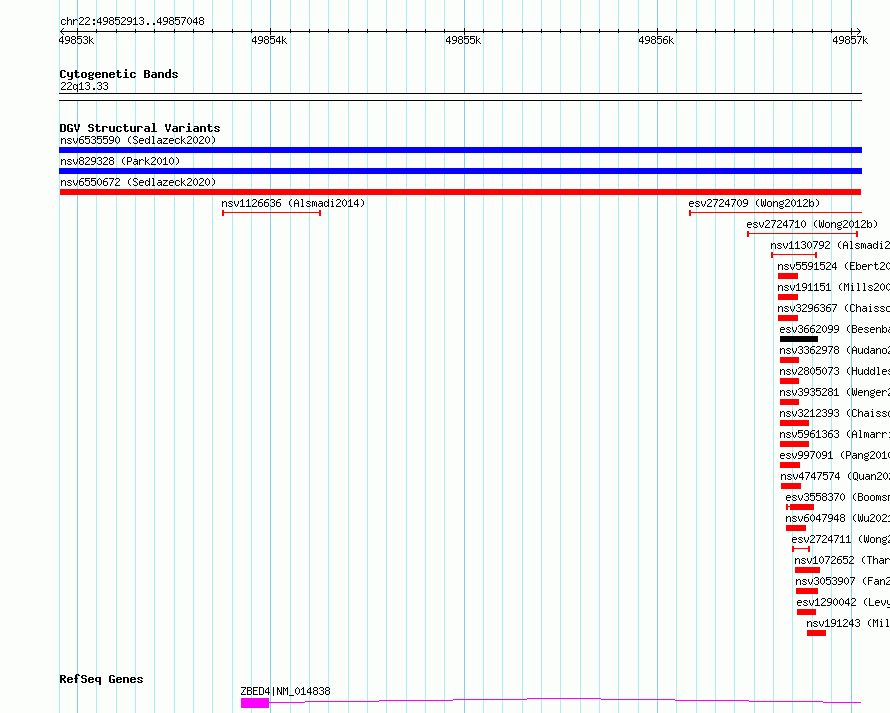The height and width of the screenshot is (713, 890).
Task: Open the nsv191151 variant label
Action: pos(833,287)
